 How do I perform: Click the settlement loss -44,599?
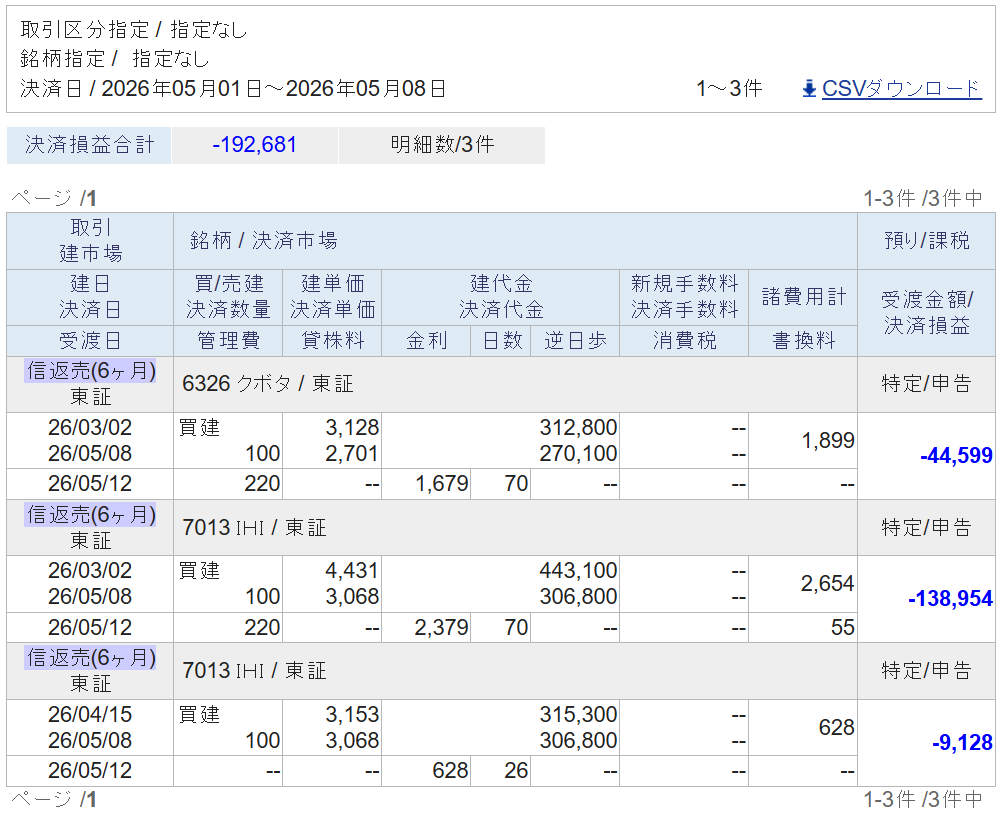click(x=956, y=455)
